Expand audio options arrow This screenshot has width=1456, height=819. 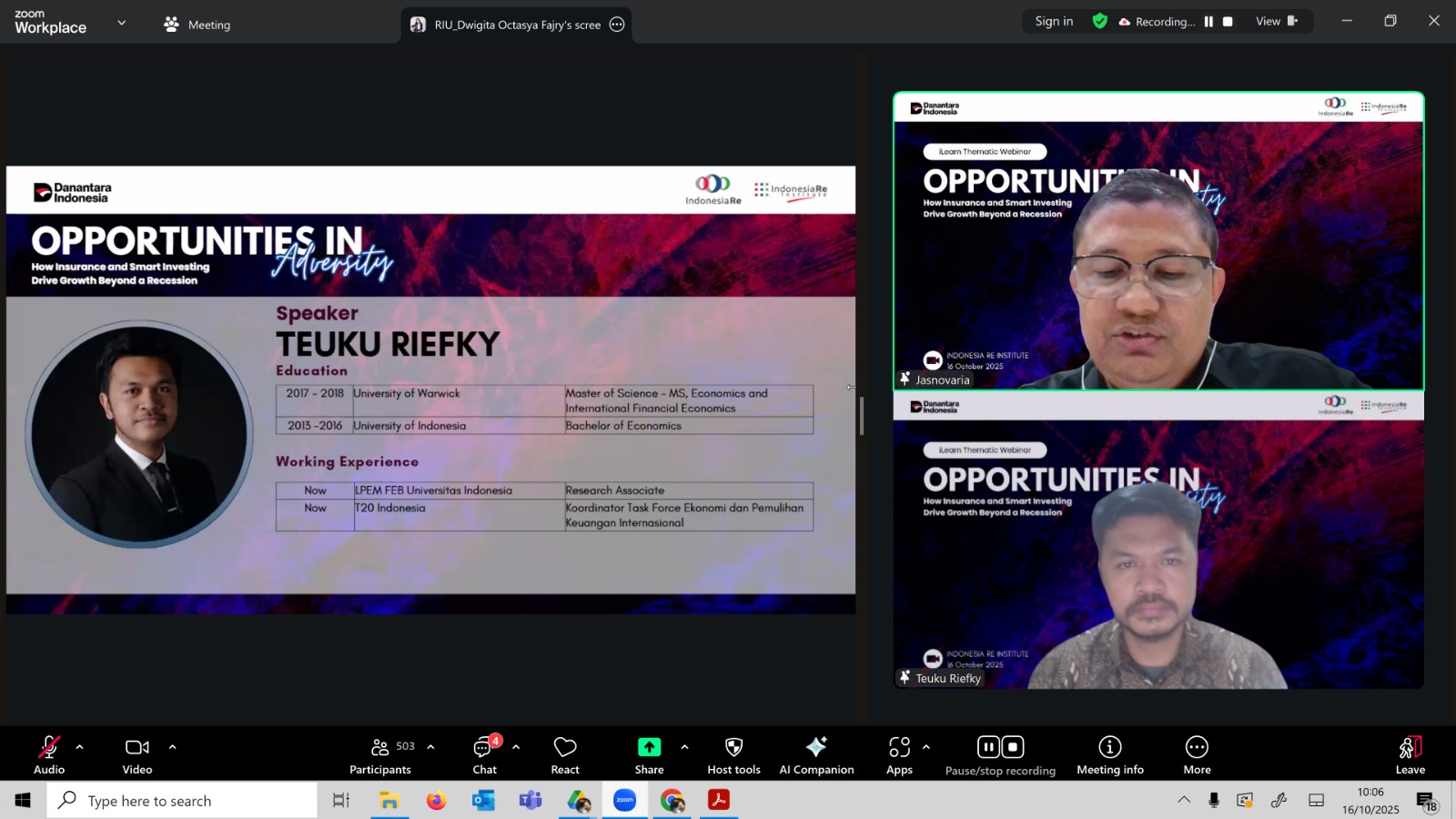[x=80, y=747]
